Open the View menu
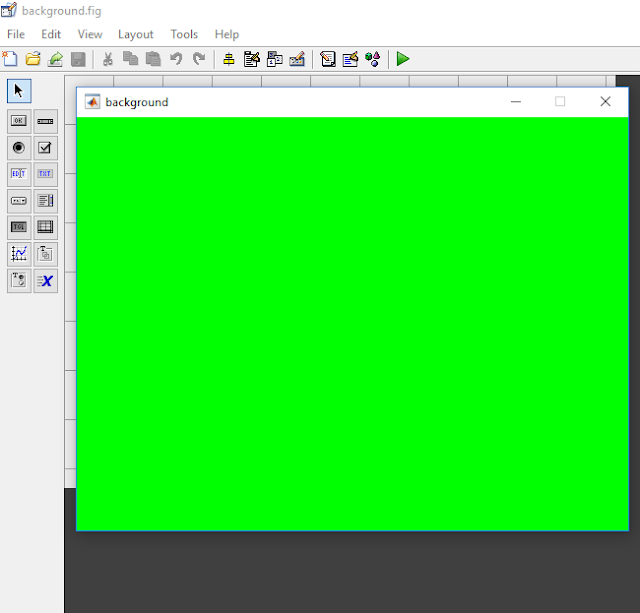 tap(90, 34)
